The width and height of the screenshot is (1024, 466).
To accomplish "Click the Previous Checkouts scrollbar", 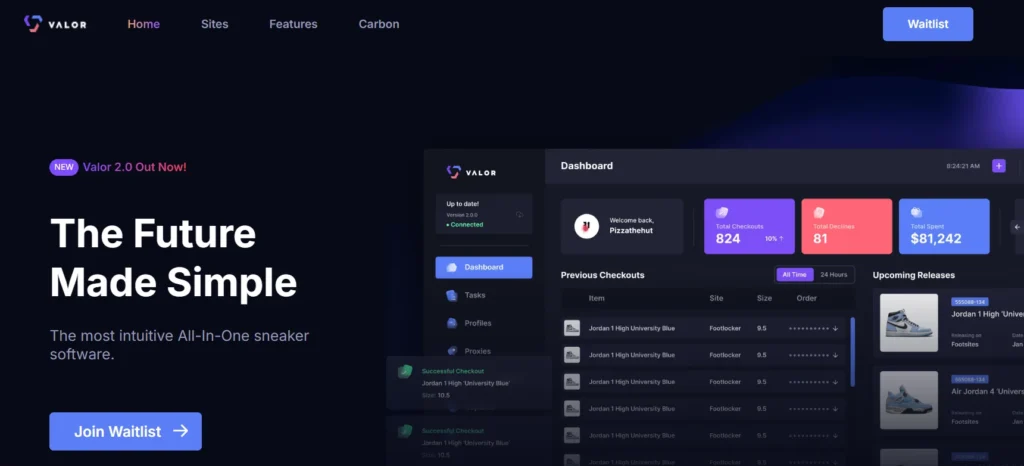I will pyautogui.click(x=852, y=351).
